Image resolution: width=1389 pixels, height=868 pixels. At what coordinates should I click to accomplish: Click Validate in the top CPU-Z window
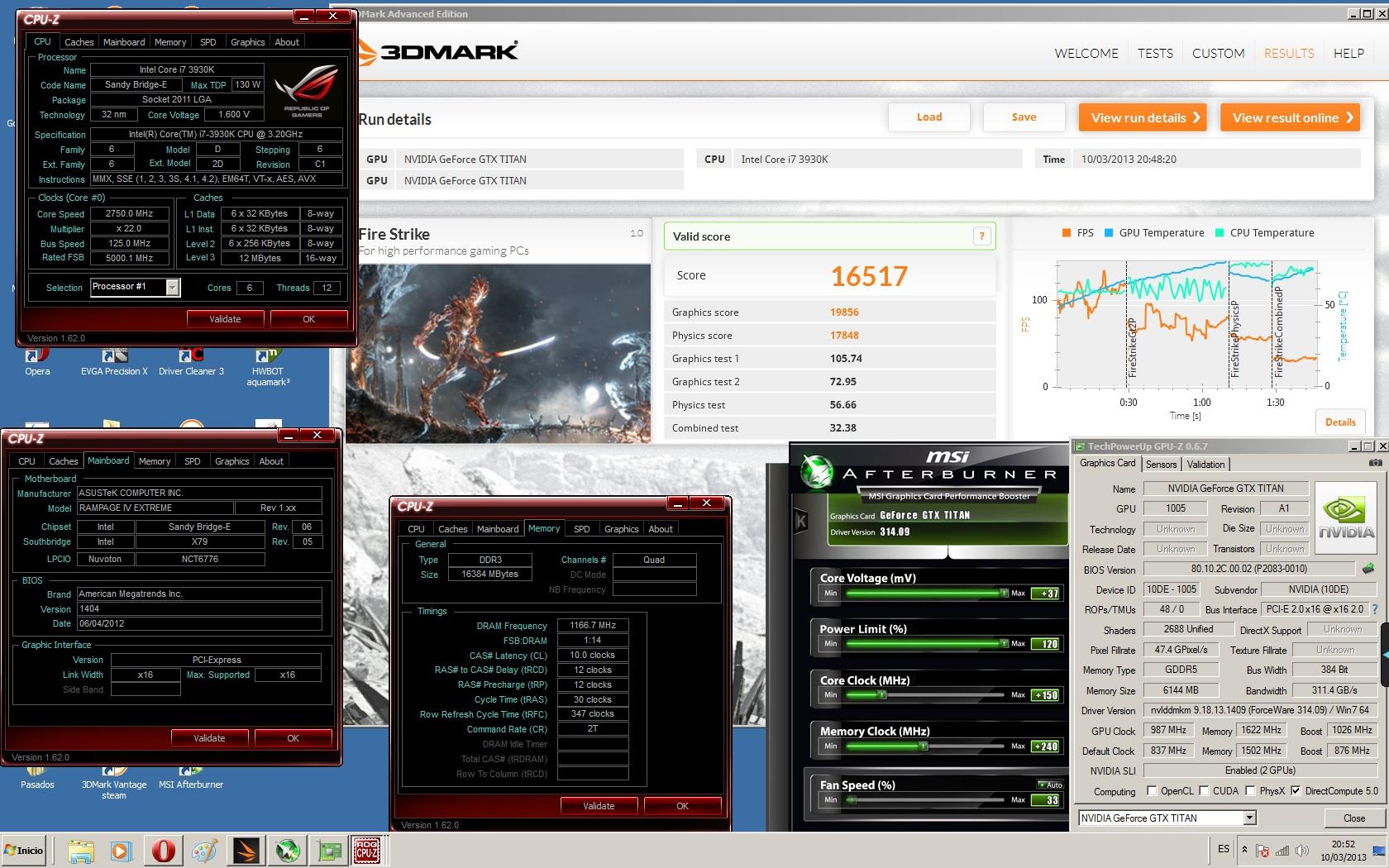coord(225,319)
